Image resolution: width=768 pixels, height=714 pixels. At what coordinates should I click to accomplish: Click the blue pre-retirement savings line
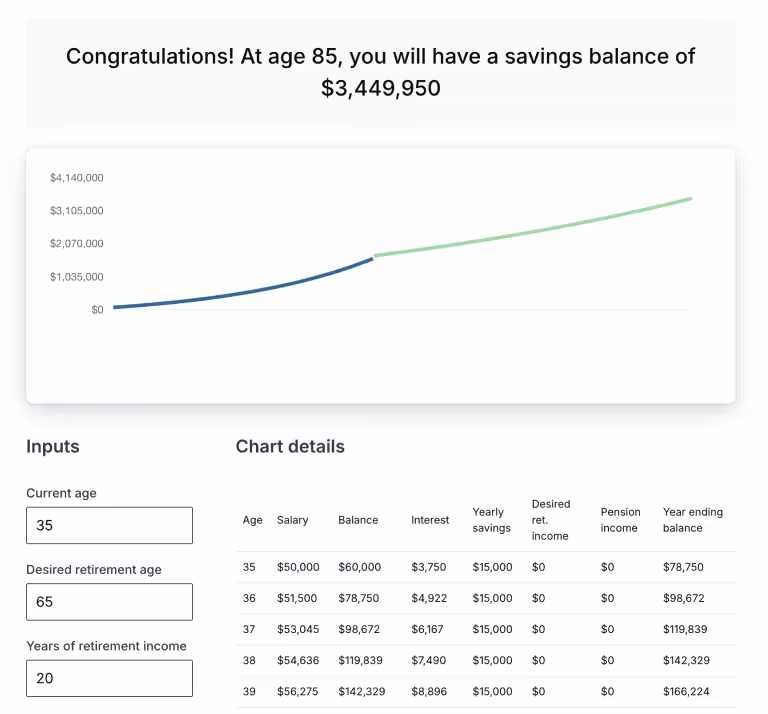pos(250,291)
